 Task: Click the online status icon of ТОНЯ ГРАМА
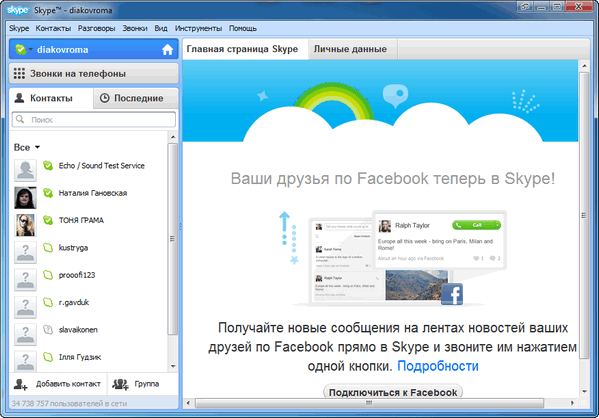pos(48,220)
